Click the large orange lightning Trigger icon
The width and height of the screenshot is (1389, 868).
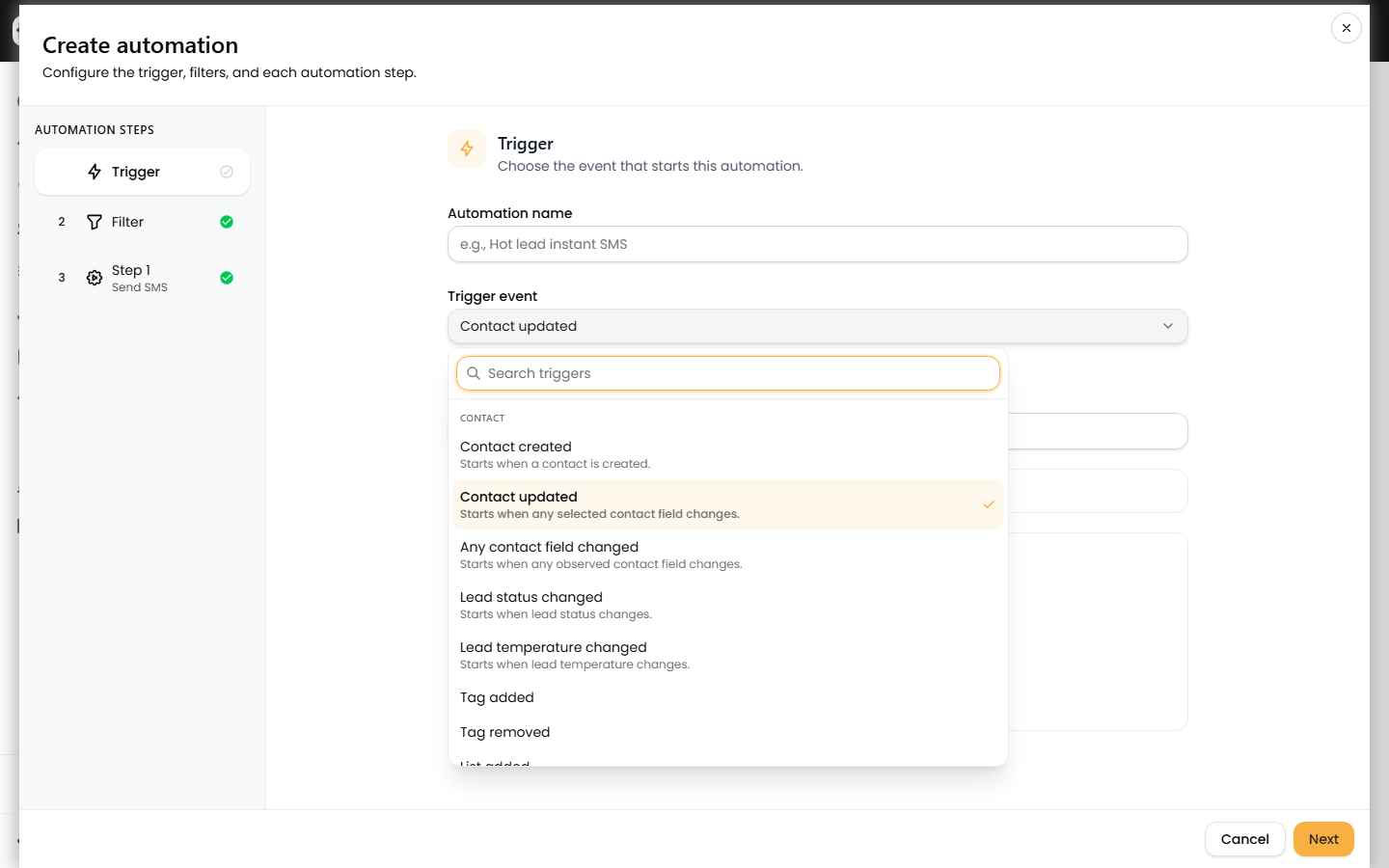click(467, 149)
